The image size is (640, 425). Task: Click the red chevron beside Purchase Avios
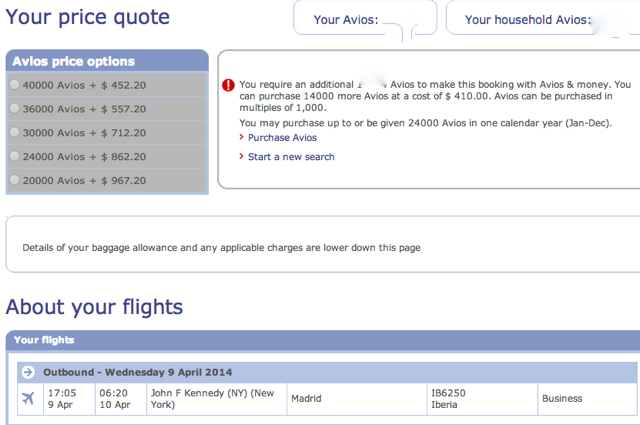click(241, 137)
